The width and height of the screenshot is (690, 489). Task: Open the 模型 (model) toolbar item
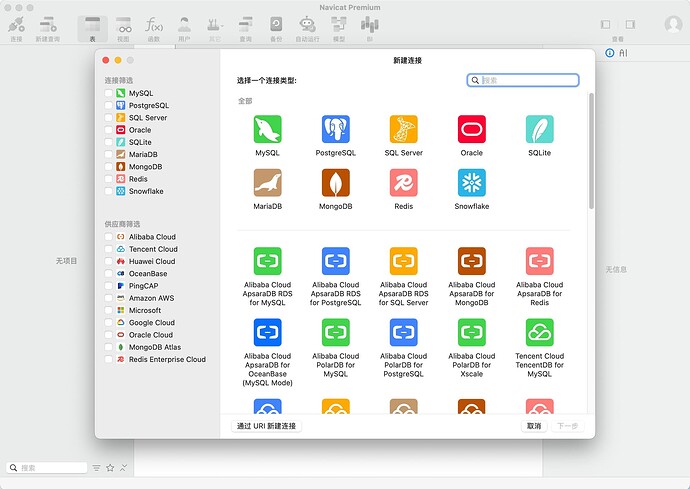click(339, 29)
